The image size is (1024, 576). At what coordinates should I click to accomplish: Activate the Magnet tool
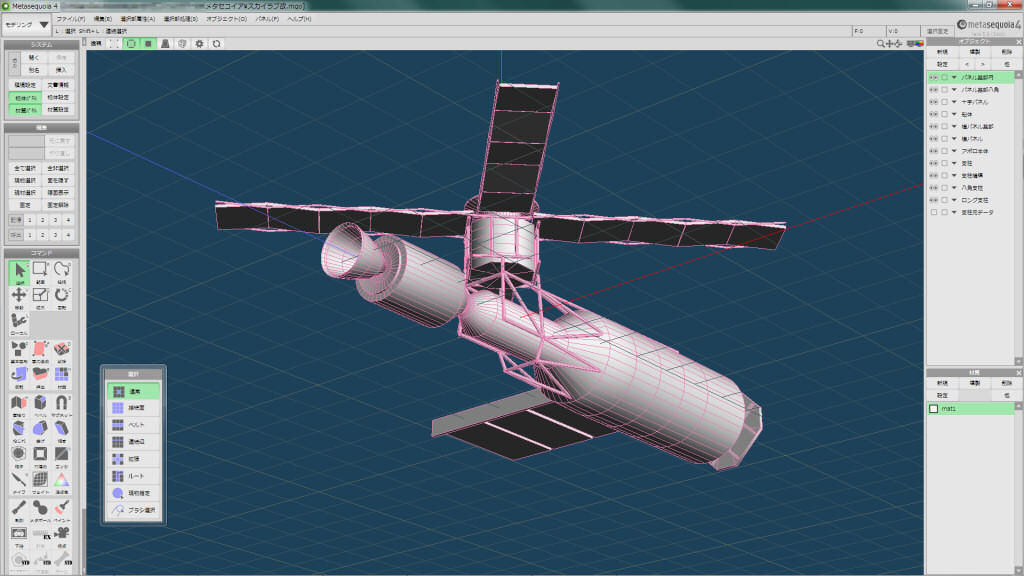coord(61,404)
